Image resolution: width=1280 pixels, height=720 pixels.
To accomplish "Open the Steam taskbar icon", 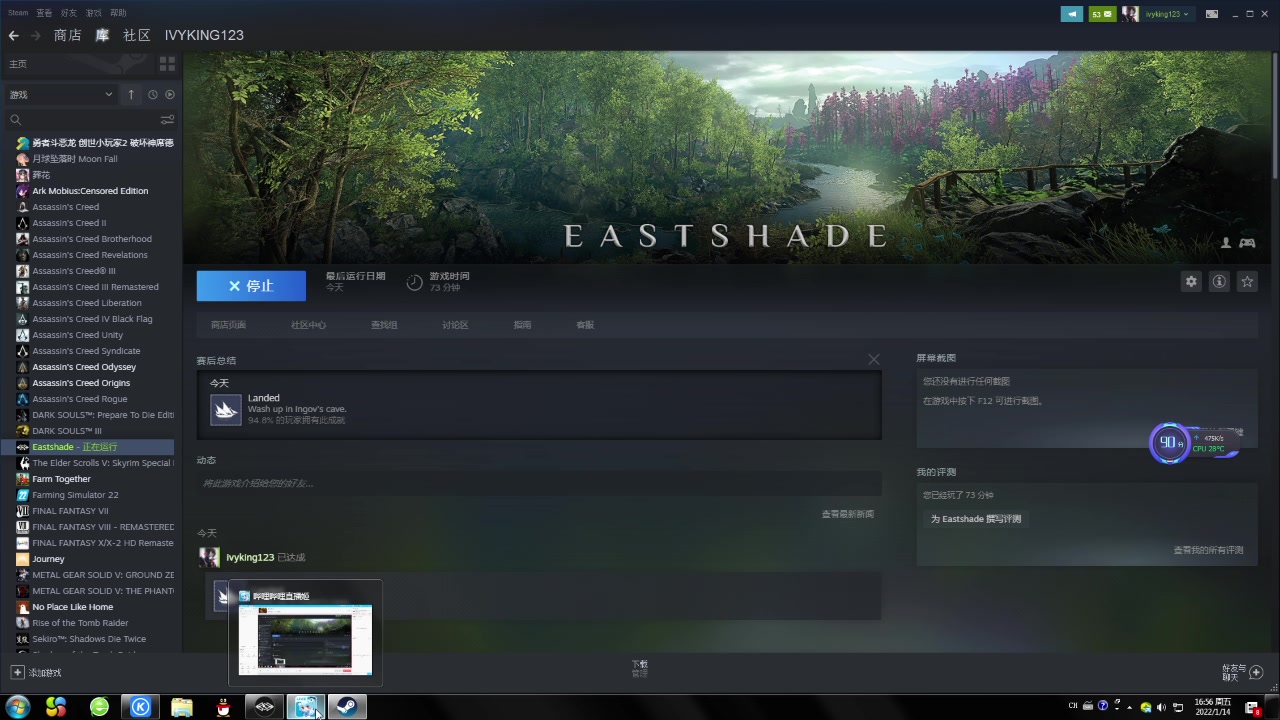I will point(348,707).
